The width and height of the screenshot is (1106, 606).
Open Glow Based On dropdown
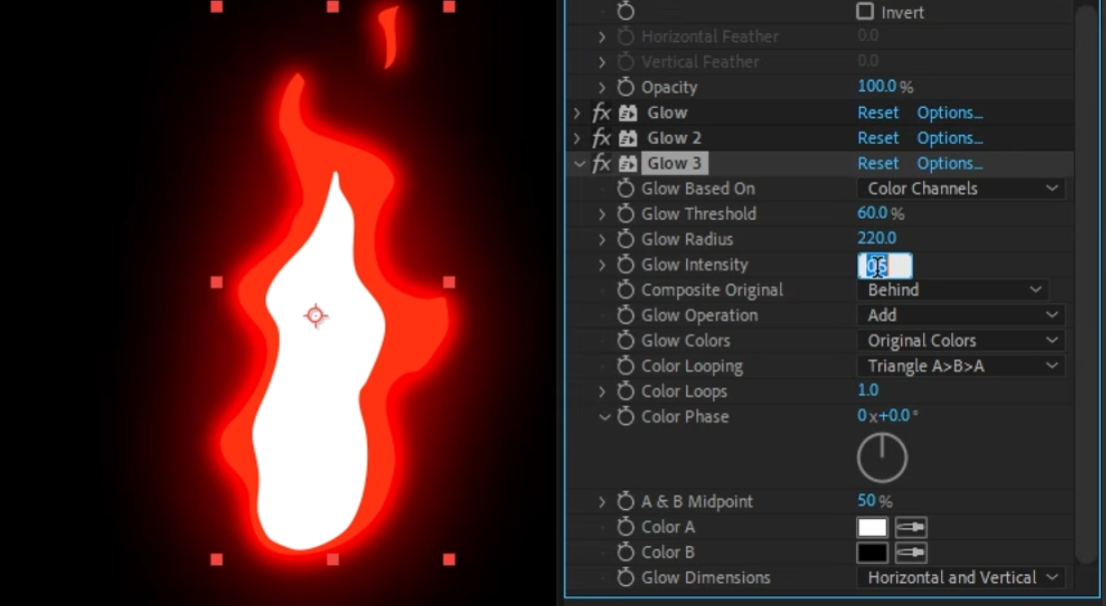tap(961, 188)
